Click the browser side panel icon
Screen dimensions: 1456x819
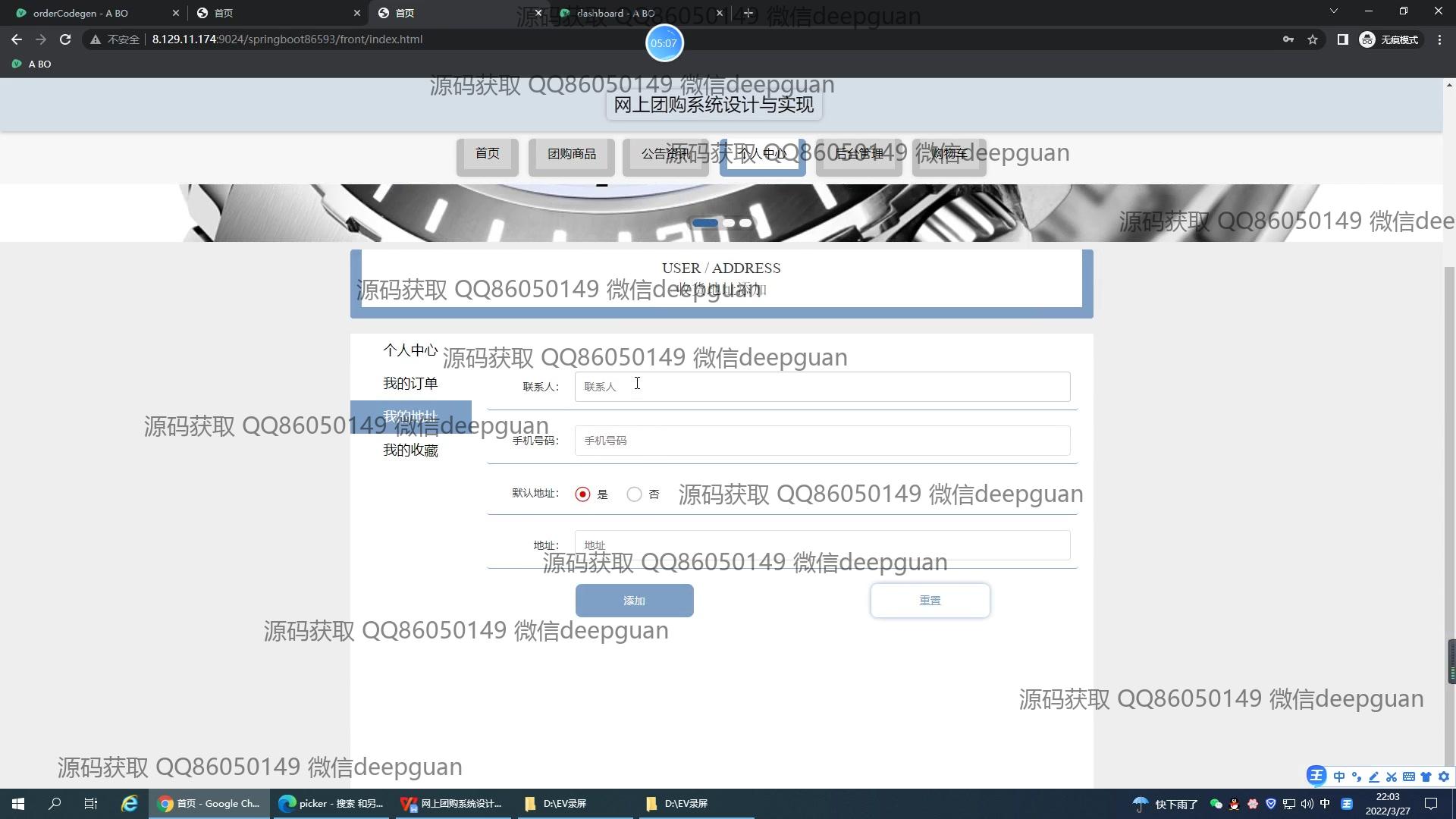(x=1342, y=39)
